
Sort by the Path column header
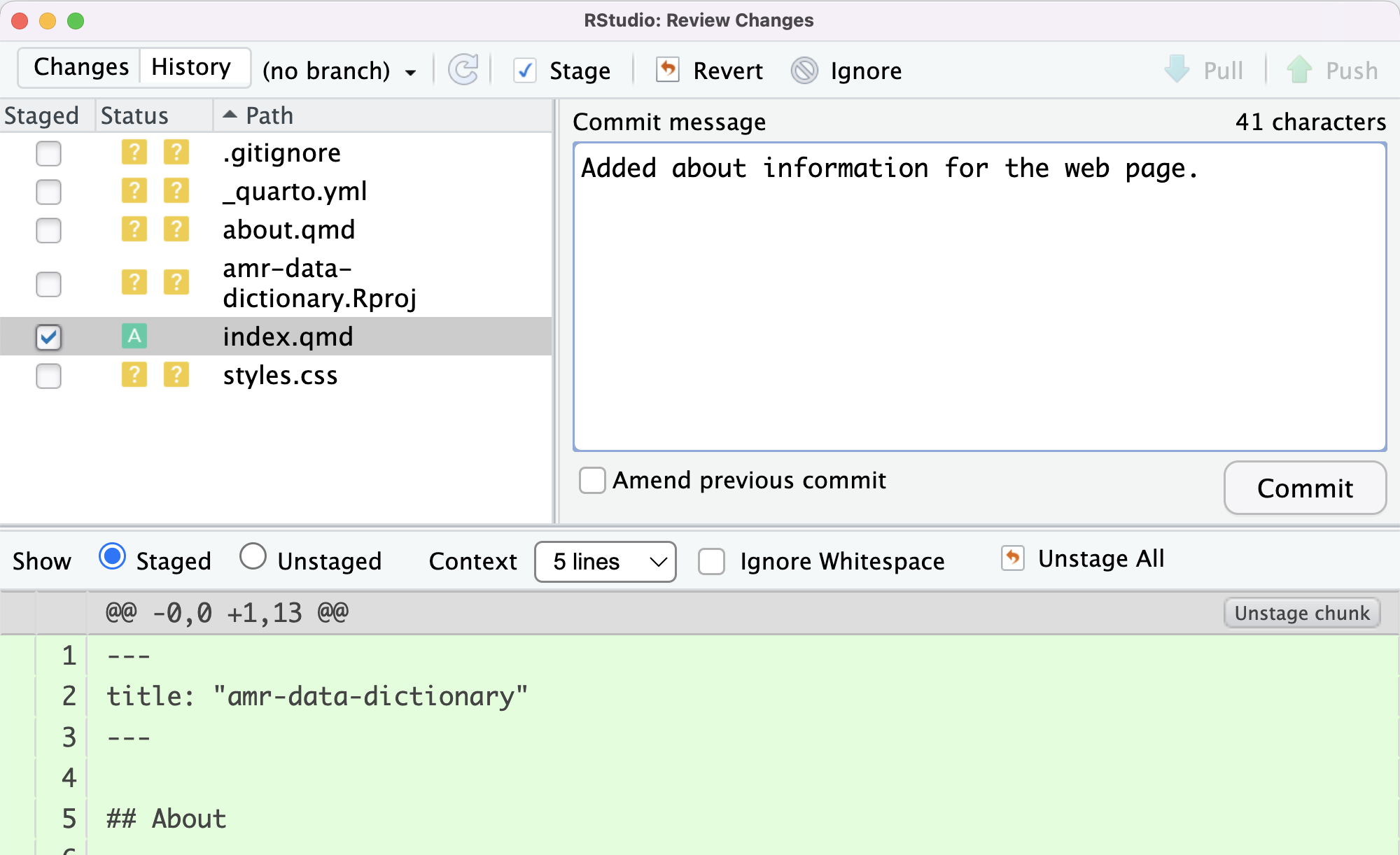click(x=381, y=115)
